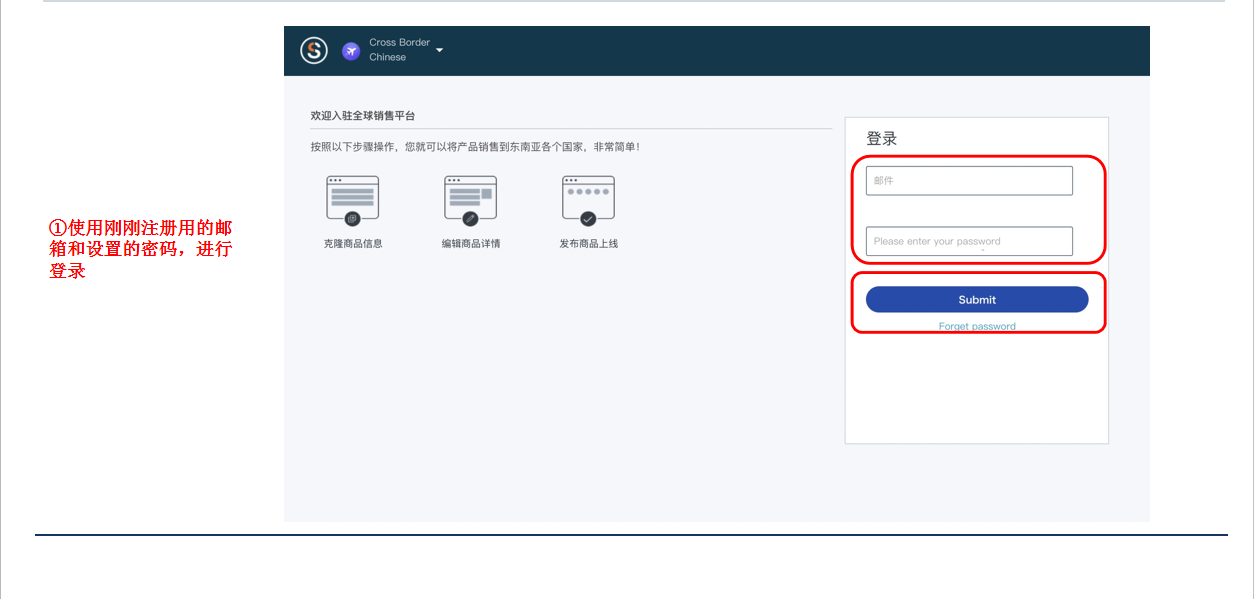Click the Cross Border label text
Image resolution: width=1254 pixels, height=599 pixels.
[x=400, y=42]
